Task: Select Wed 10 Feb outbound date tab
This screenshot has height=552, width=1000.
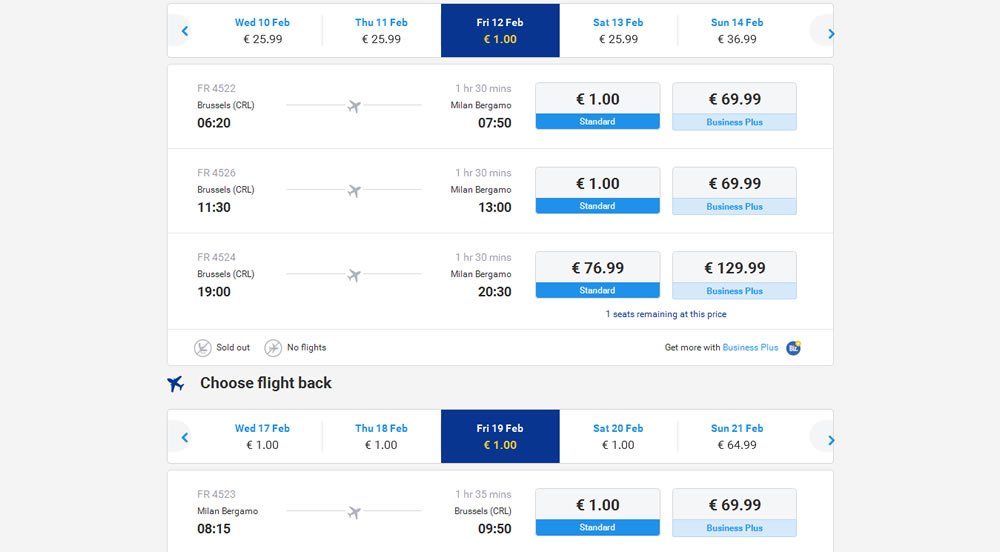Action: (x=262, y=31)
